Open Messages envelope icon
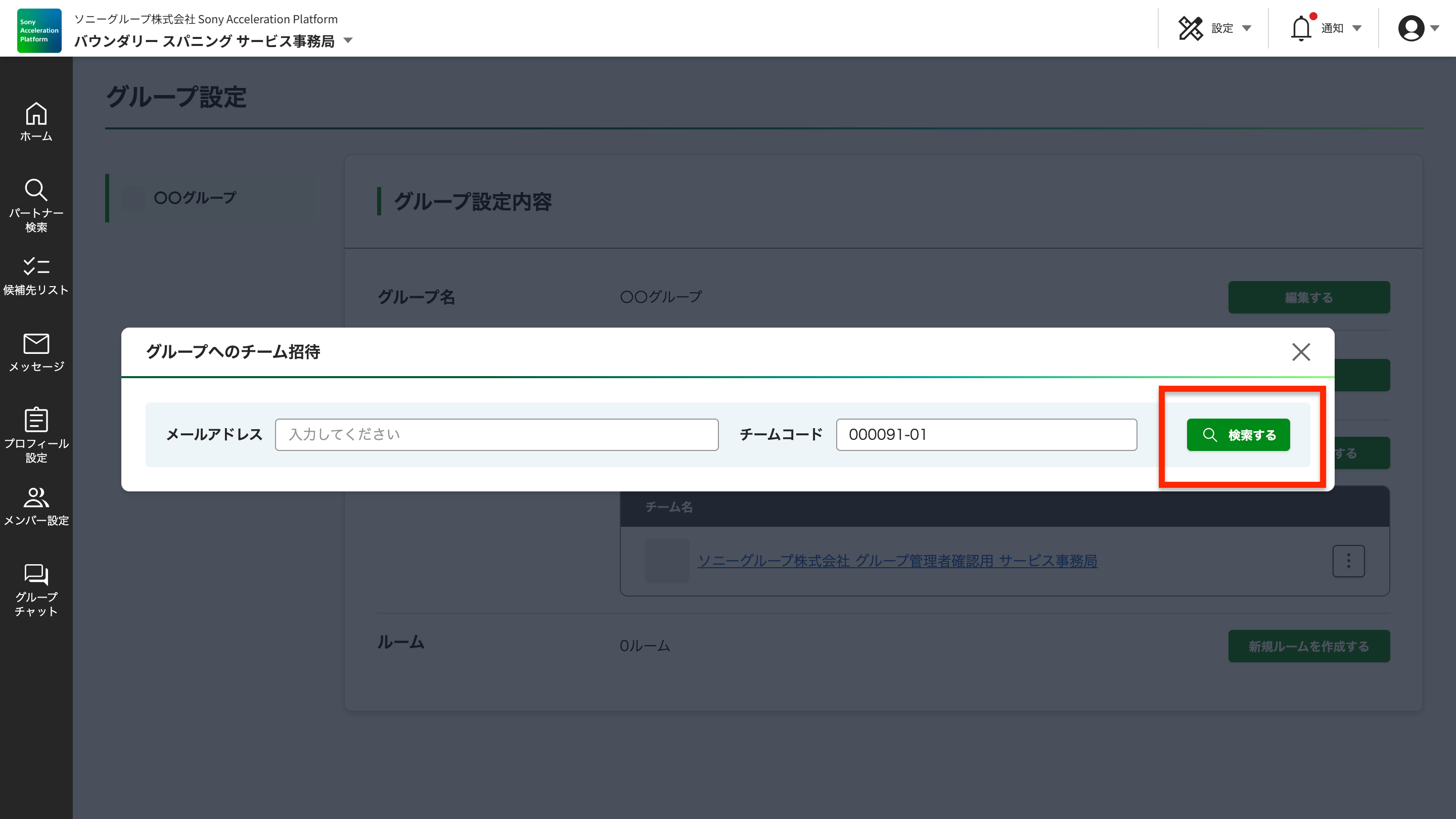The width and height of the screenshot is (1456, 819). click(x=36, y=344)
